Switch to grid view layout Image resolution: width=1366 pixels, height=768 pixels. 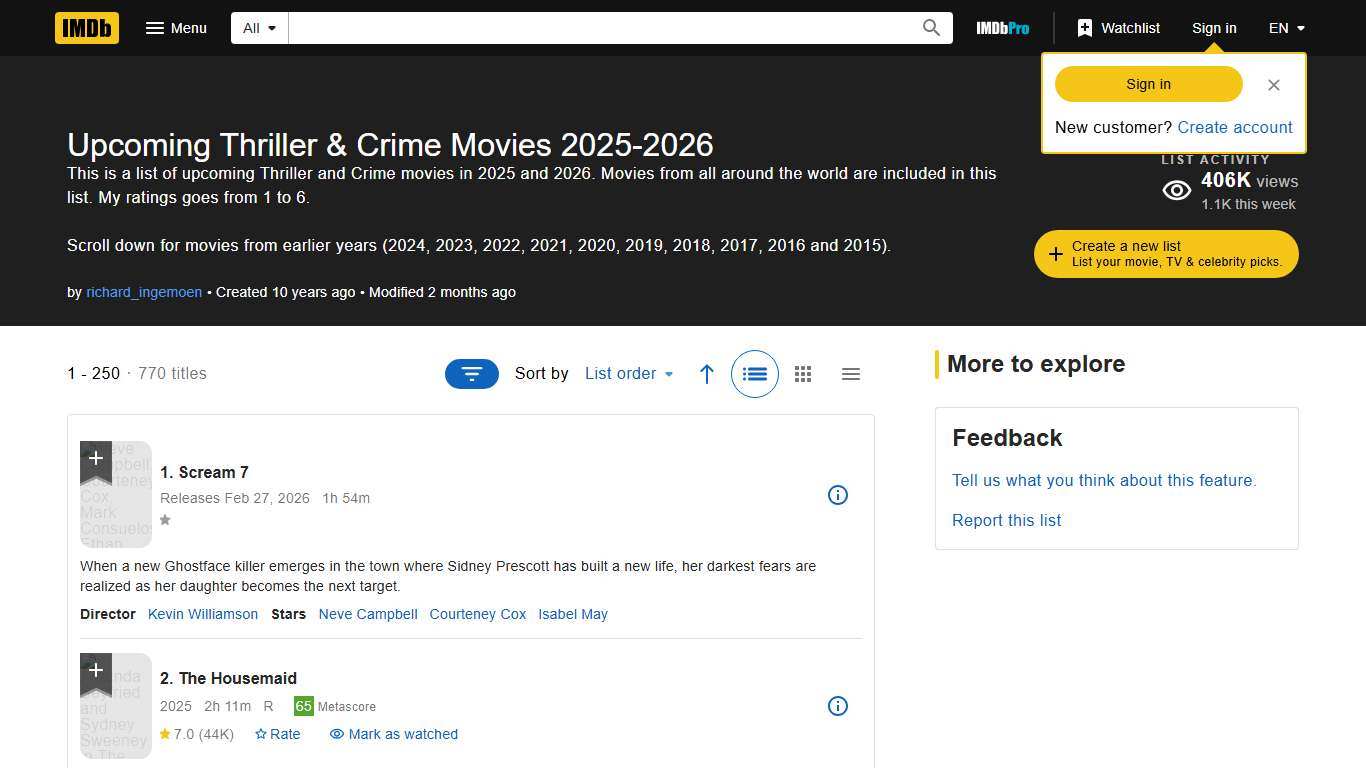(803, 373)
